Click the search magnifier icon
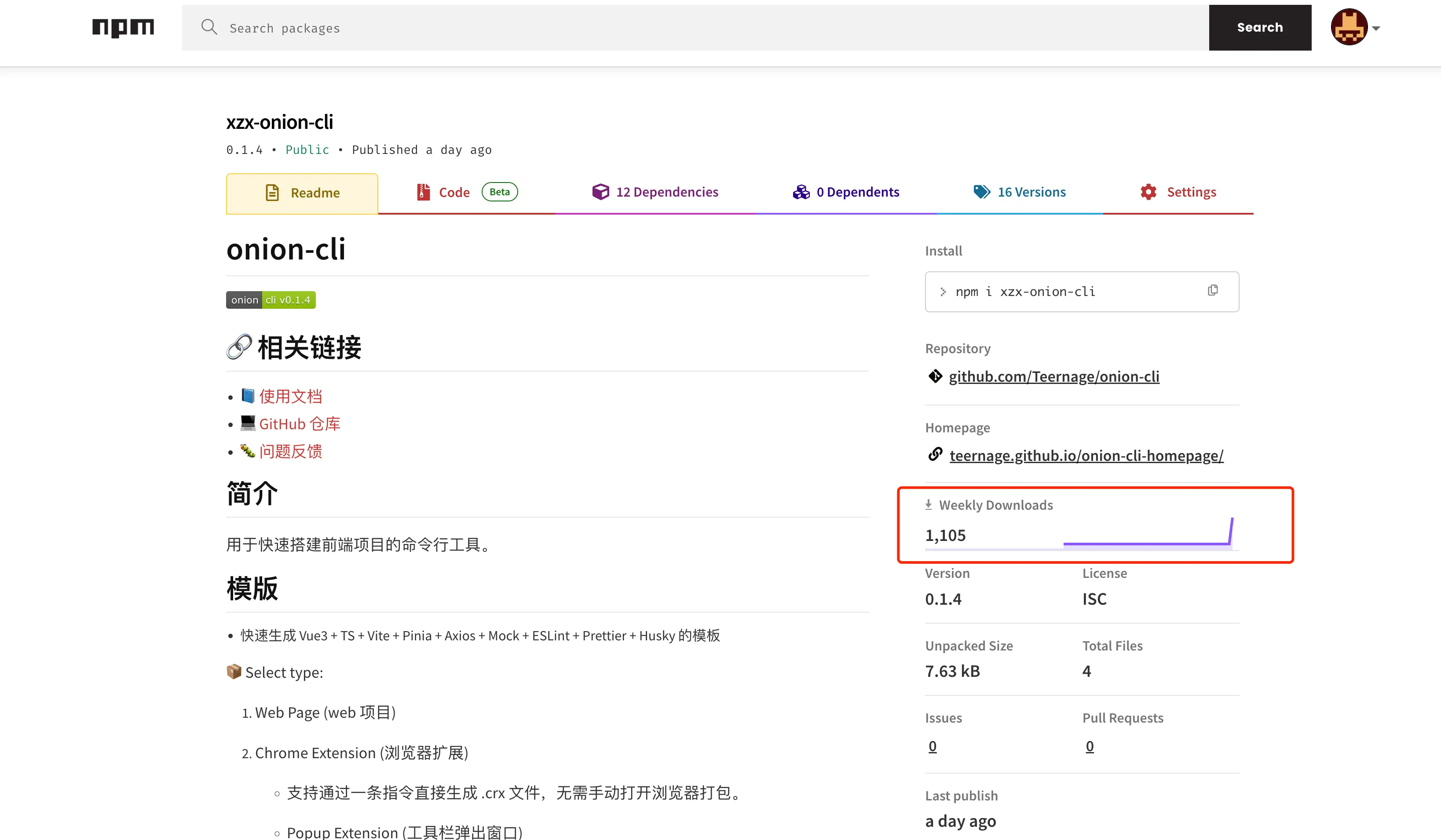This screenshot has height=840, width=1441. point(209,27)
